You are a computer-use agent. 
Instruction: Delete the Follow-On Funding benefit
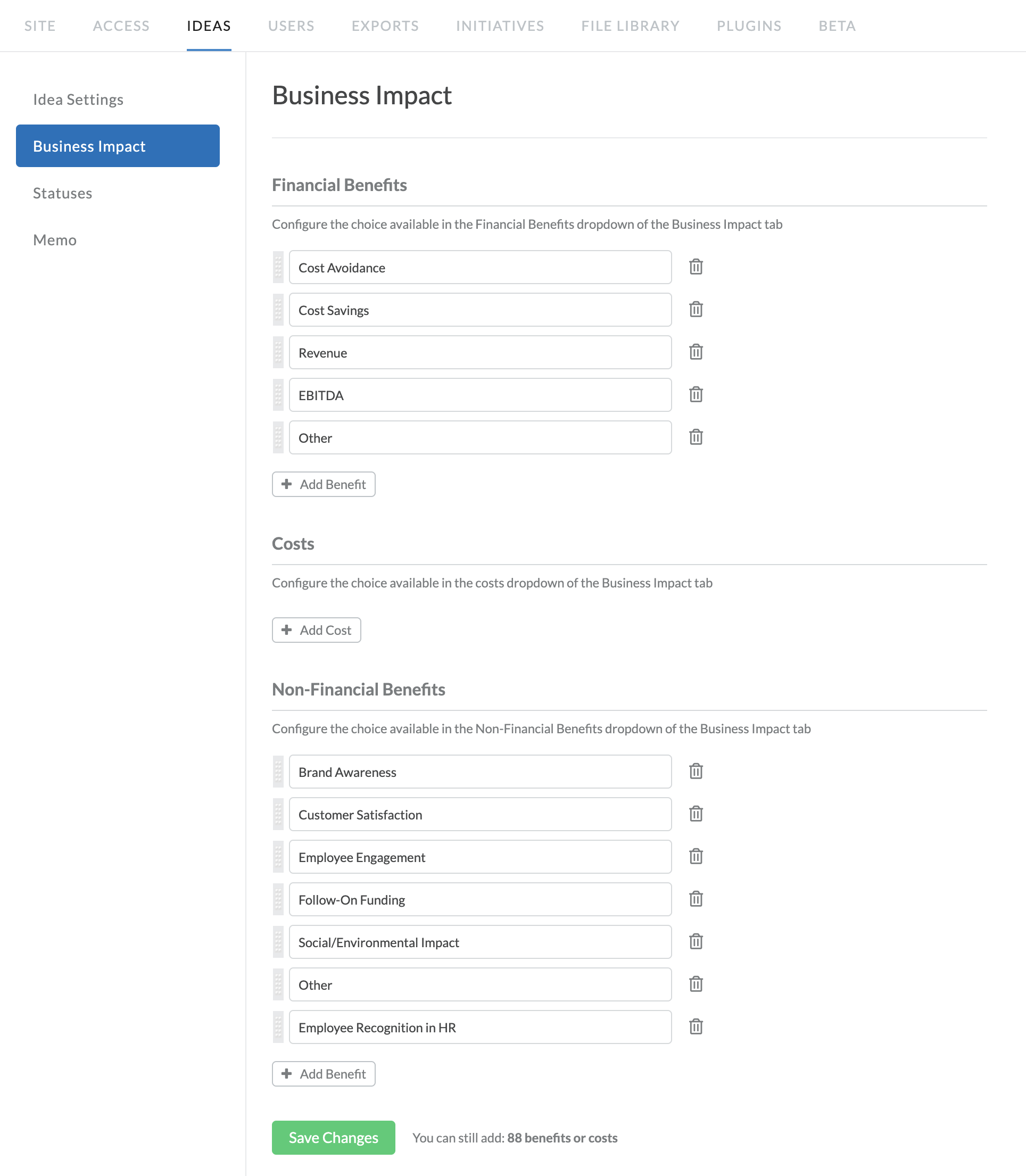click(x=696, y=899)
